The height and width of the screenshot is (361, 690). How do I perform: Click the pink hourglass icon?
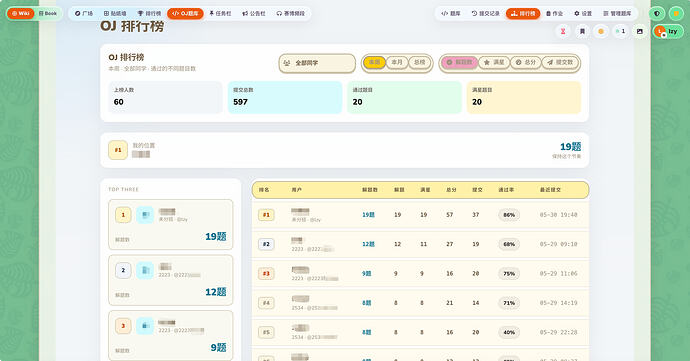pyautogui.click(x=563, y=31)
